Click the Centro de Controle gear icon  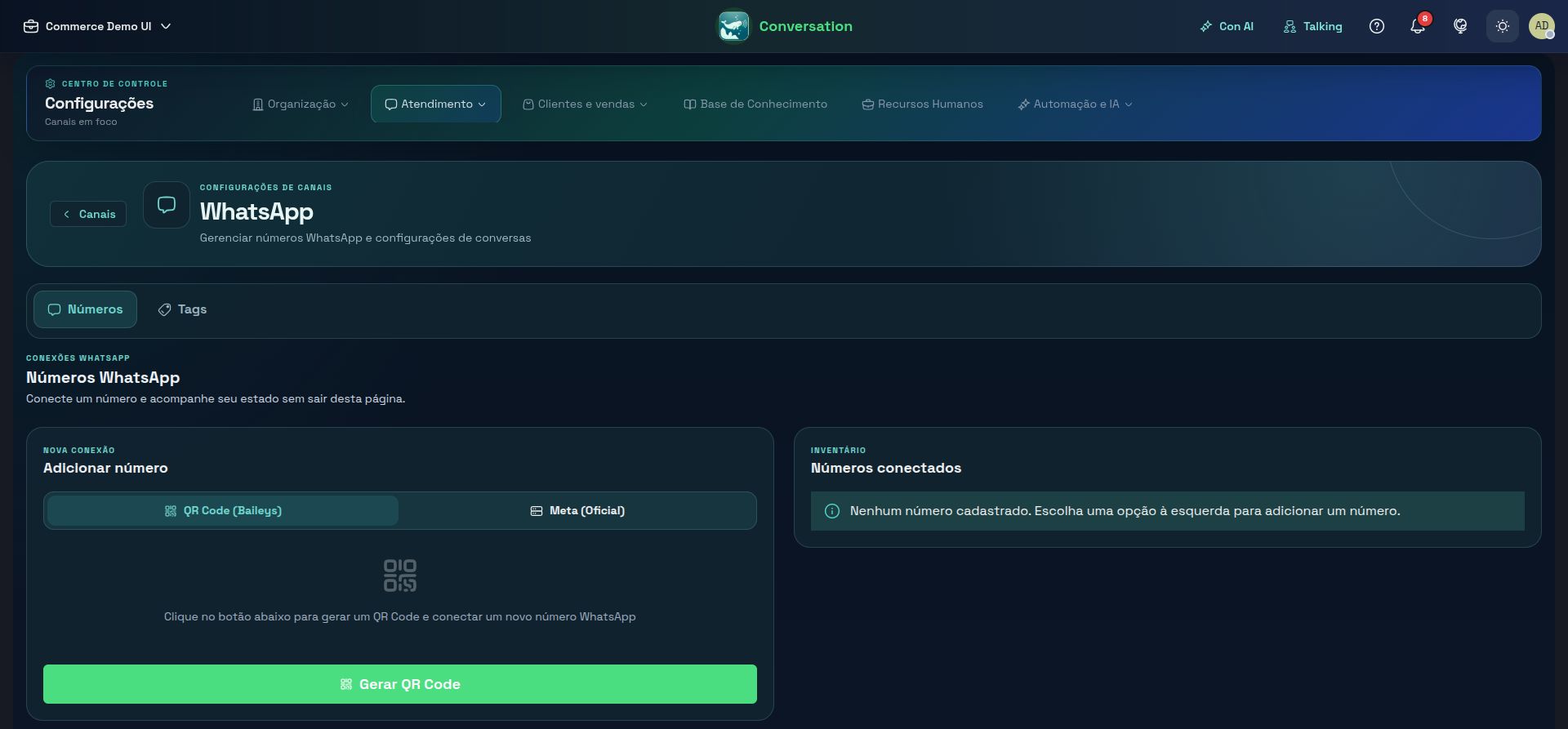pos(50,83)
